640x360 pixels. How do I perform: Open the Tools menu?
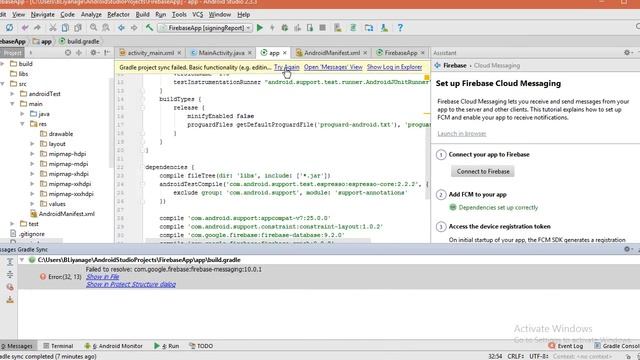coord(179,14)
